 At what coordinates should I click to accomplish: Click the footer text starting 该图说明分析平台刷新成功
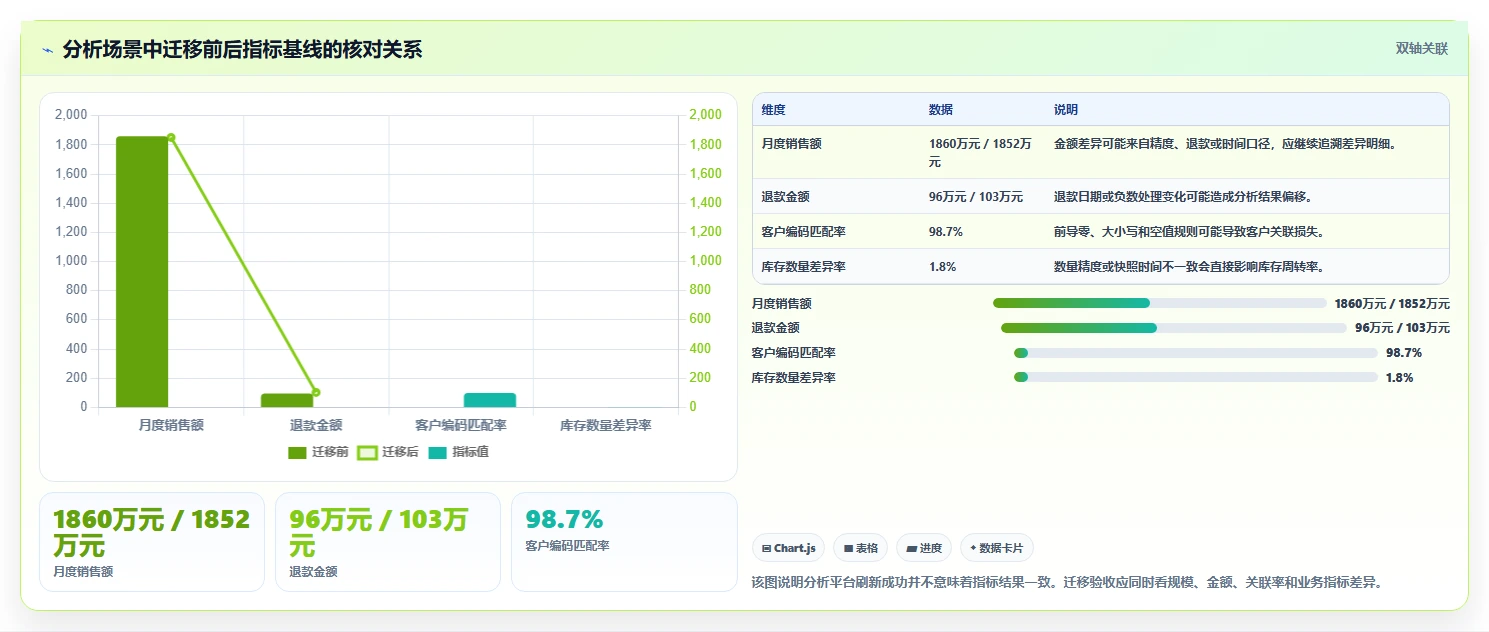coord(1068,582)
